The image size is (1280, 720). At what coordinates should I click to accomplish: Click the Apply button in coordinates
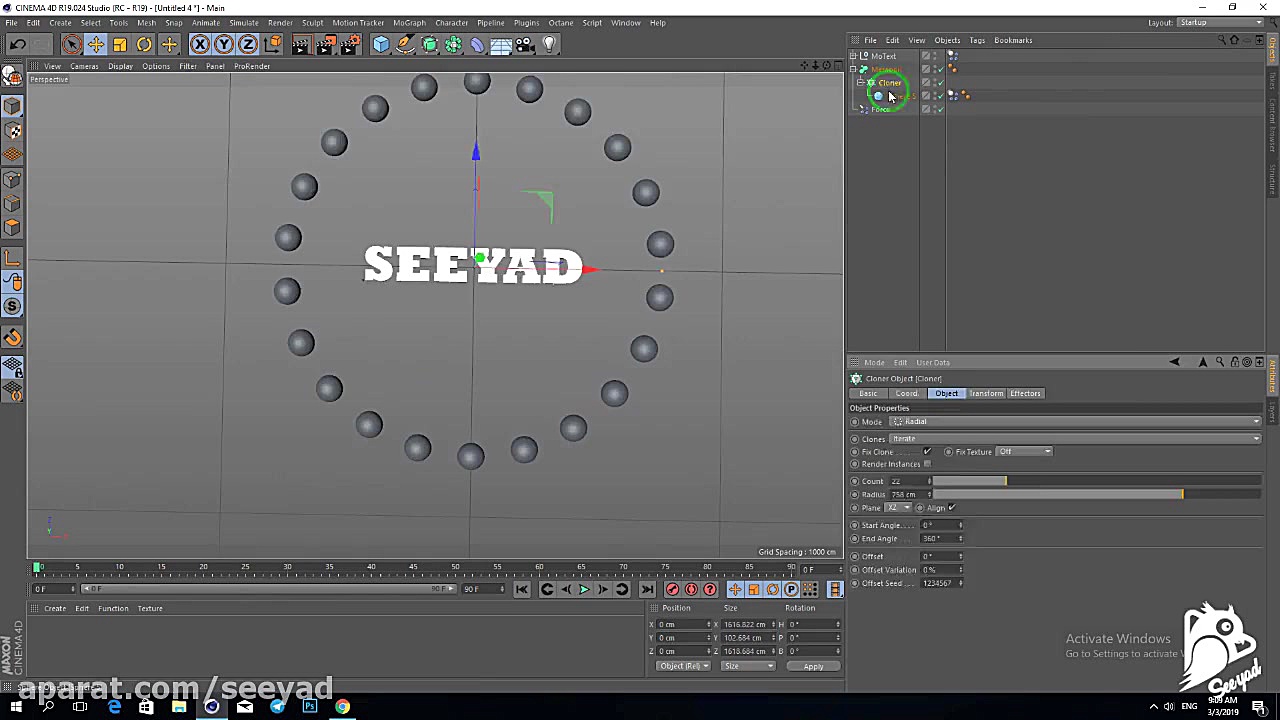[x=813, y=667]
